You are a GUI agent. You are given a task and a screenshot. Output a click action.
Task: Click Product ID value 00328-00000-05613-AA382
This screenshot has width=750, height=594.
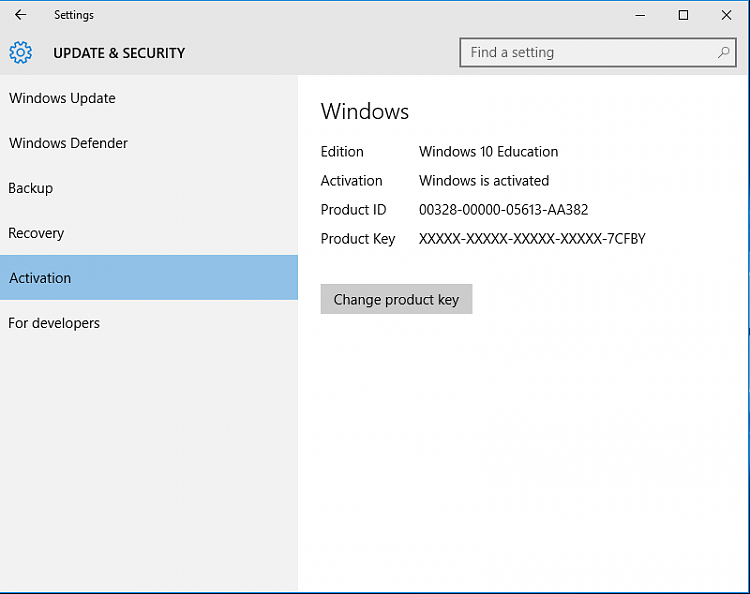coord(504,210)
